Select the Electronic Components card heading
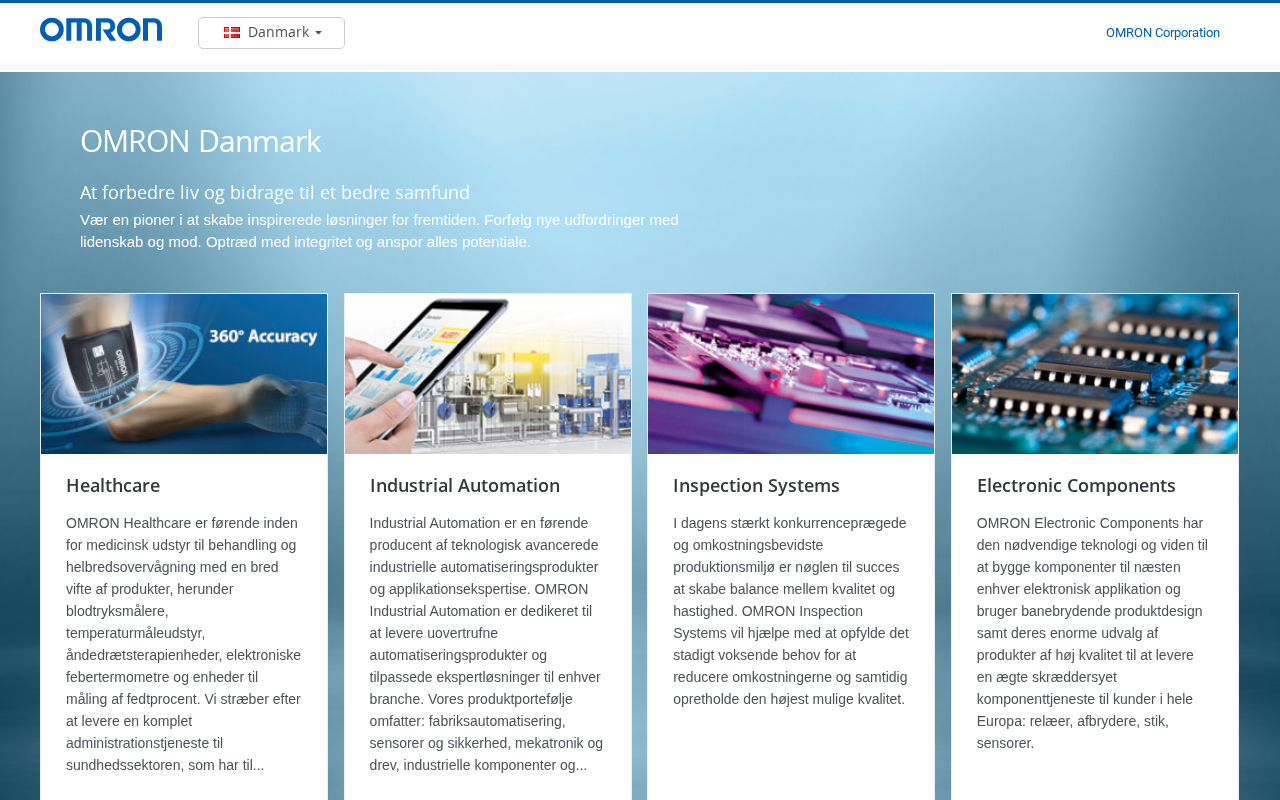The width and height of the screenshot is (1280, 800). (x=1076, y=485)
